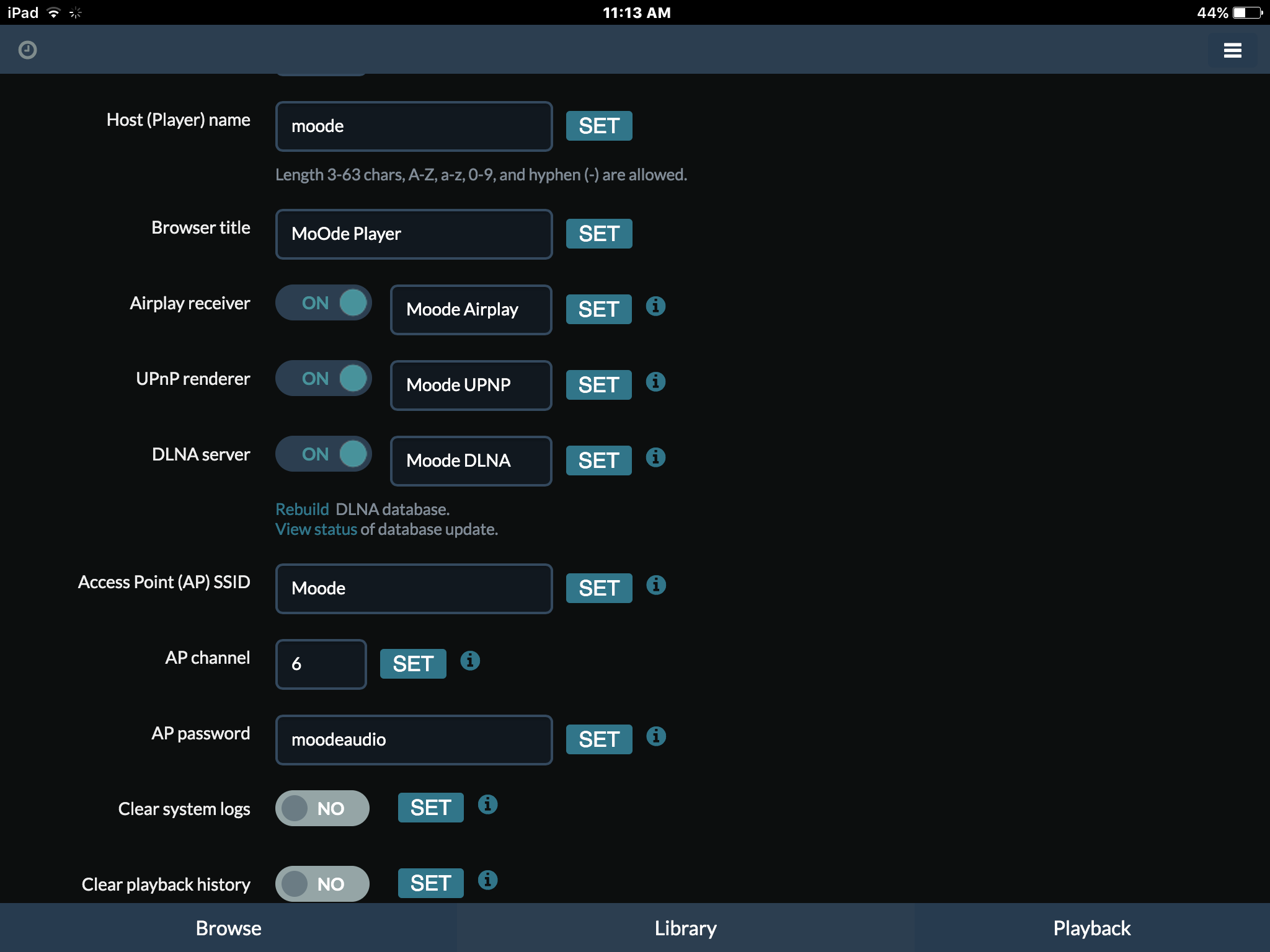1270x952 pixels.
Task: Tap the Wi-Fi status icon
Action: click(x=54, y=12)
